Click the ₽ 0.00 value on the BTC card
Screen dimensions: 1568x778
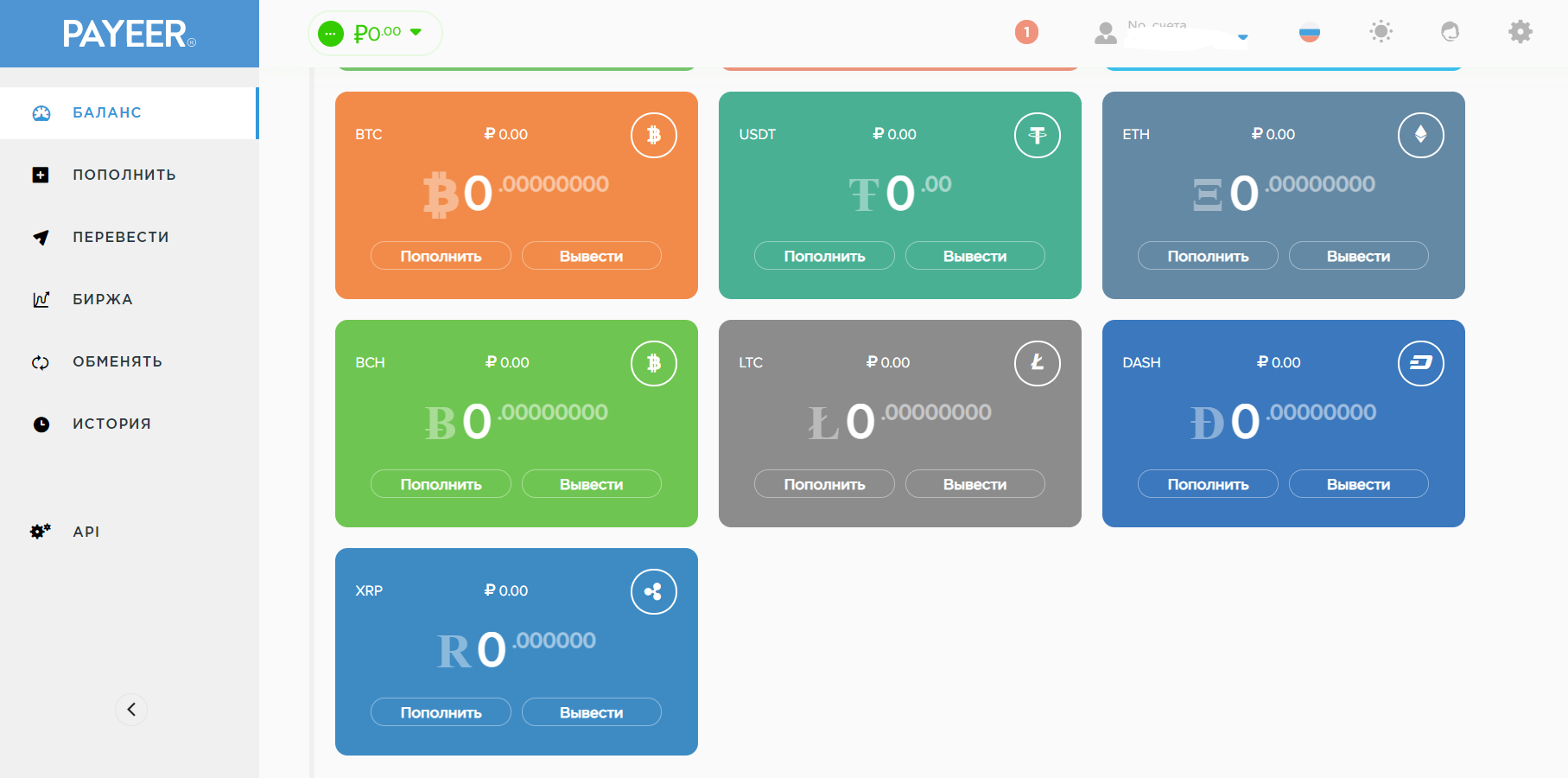pos(506,134)
